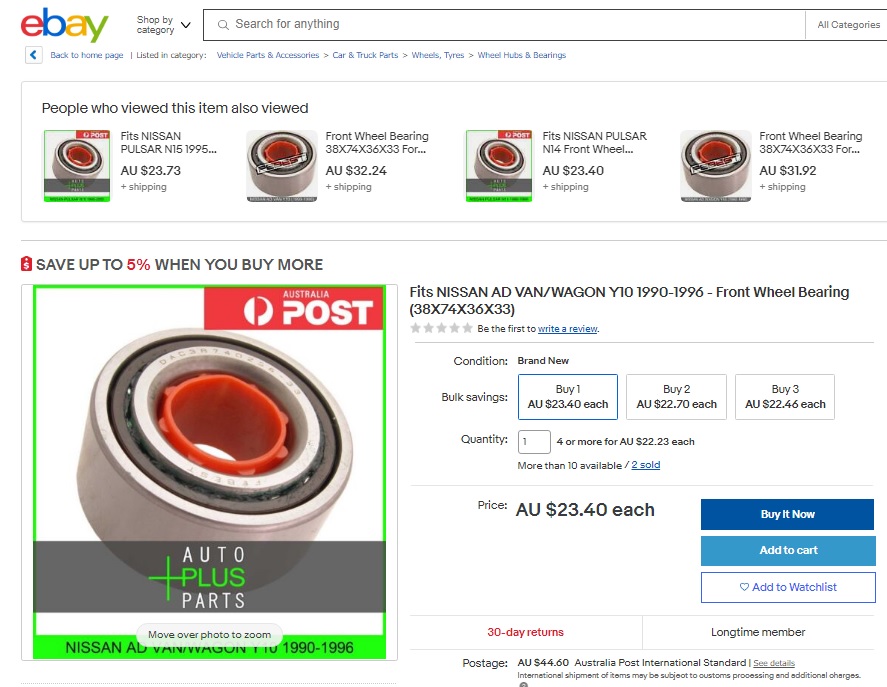
Task: Click the 2 sold link
Action: click(645, 465)
